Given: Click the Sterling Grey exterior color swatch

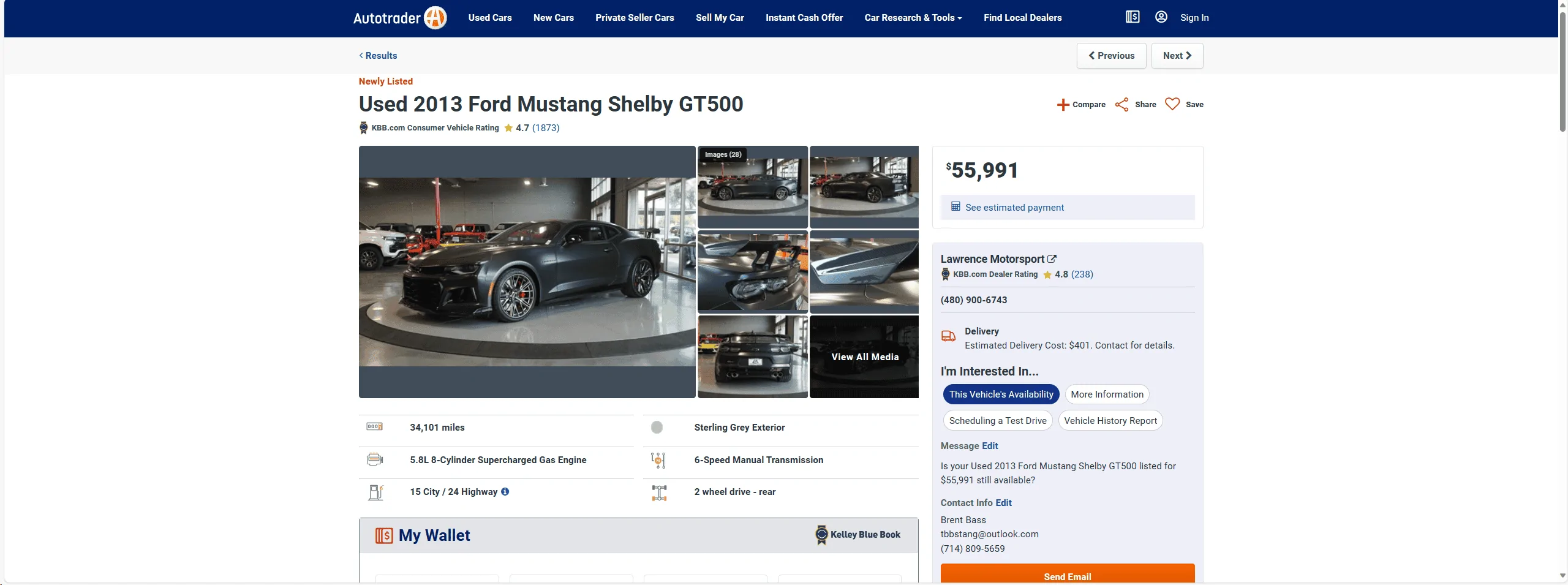Looking at the screenshot, I should (x=657, y=428).
